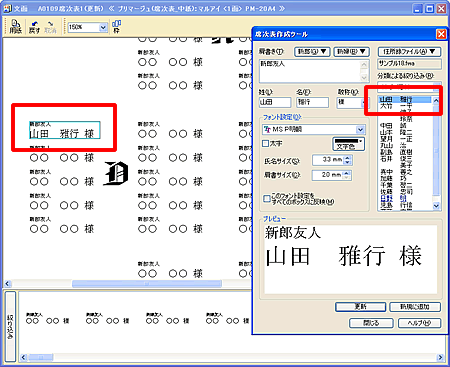Click the app icon in the title bar
The image size is (450, 367).
point(7,8)
